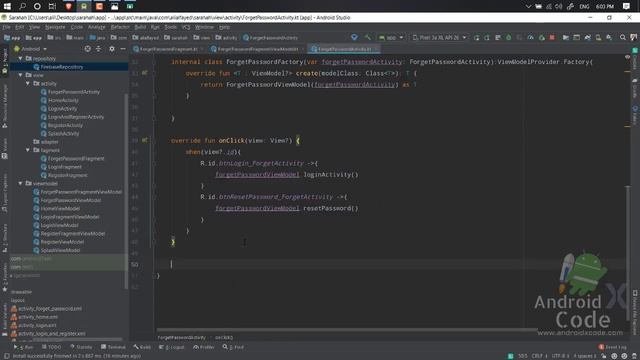This screenshot has height=360, width=640.
Task: Click the red Stop button in toolbar
Action: (552, 38)
